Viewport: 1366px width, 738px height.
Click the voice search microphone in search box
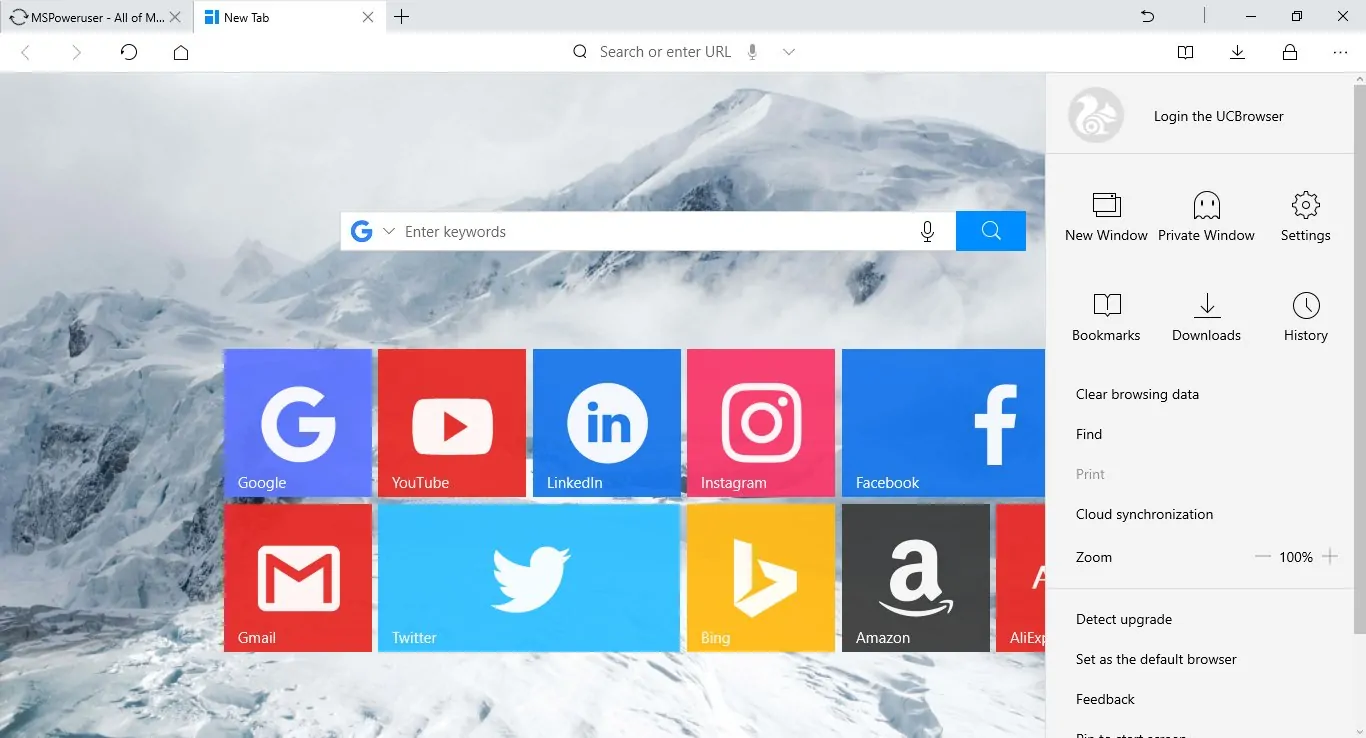(x=927, y=231)
